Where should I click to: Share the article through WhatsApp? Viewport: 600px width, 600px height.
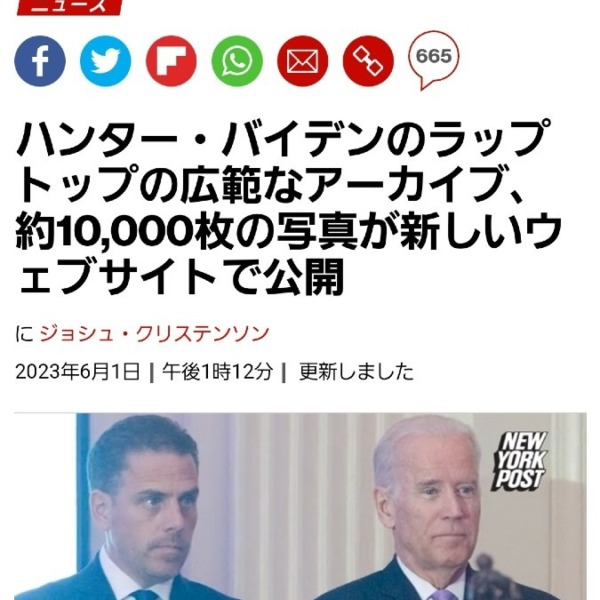(x=237, y=61)
